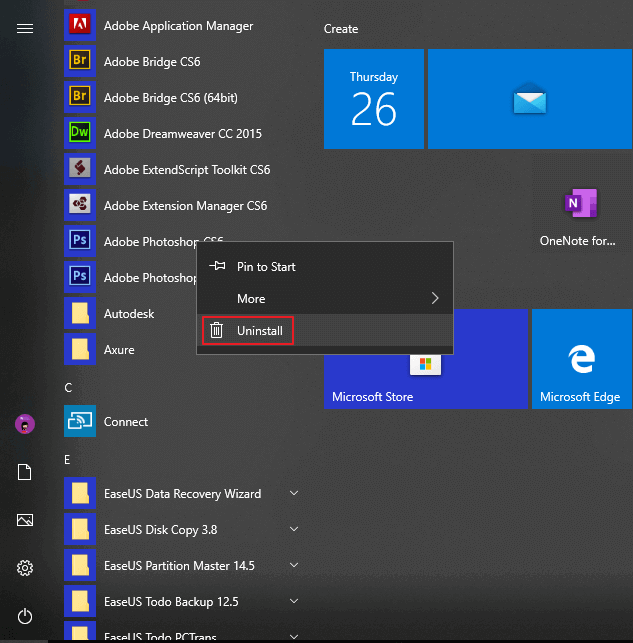Open the Microsoft Edge tile
The image size is (633, 643).
pyautogui.click(x=580, y=360)
